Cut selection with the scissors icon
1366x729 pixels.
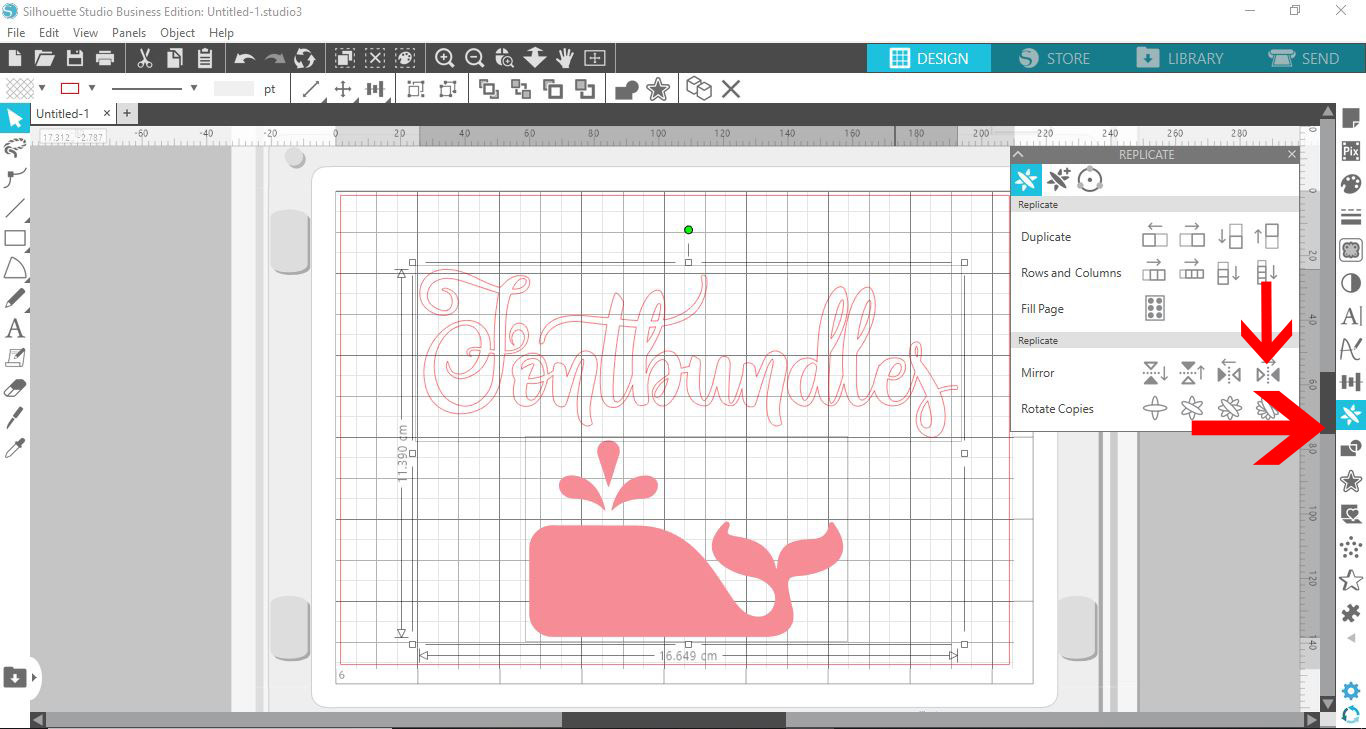145,58
